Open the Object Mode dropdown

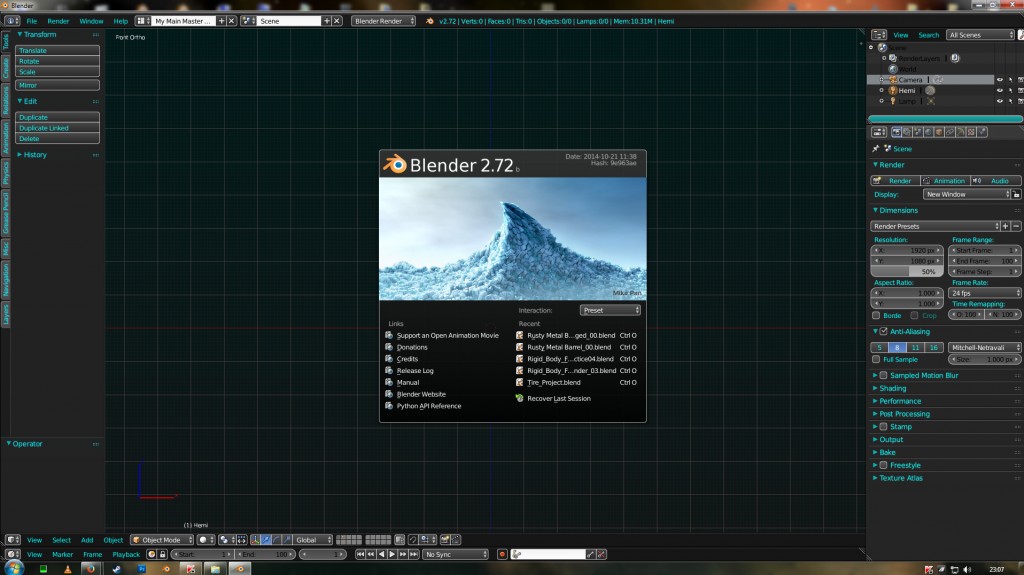pos(162,540)
